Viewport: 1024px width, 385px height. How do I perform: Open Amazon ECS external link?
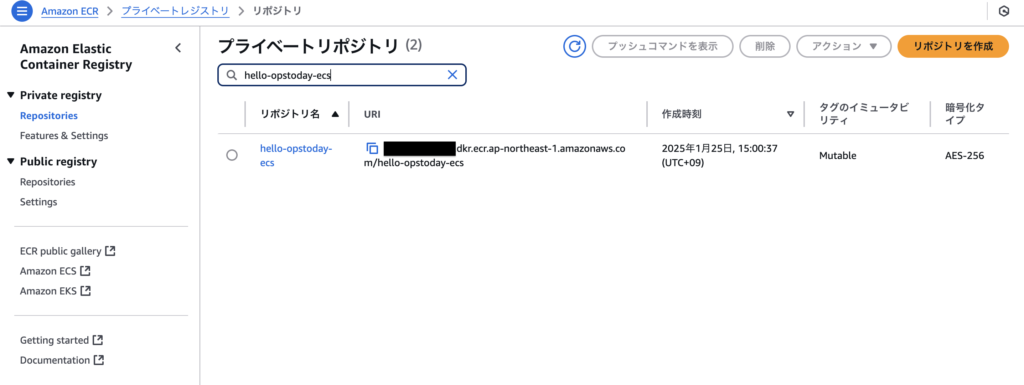pos(56,271)
